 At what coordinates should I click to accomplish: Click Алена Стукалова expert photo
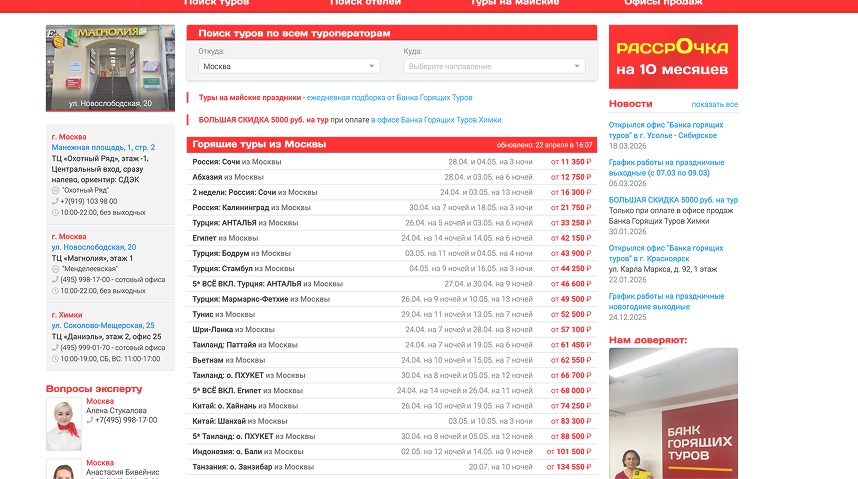64,424
